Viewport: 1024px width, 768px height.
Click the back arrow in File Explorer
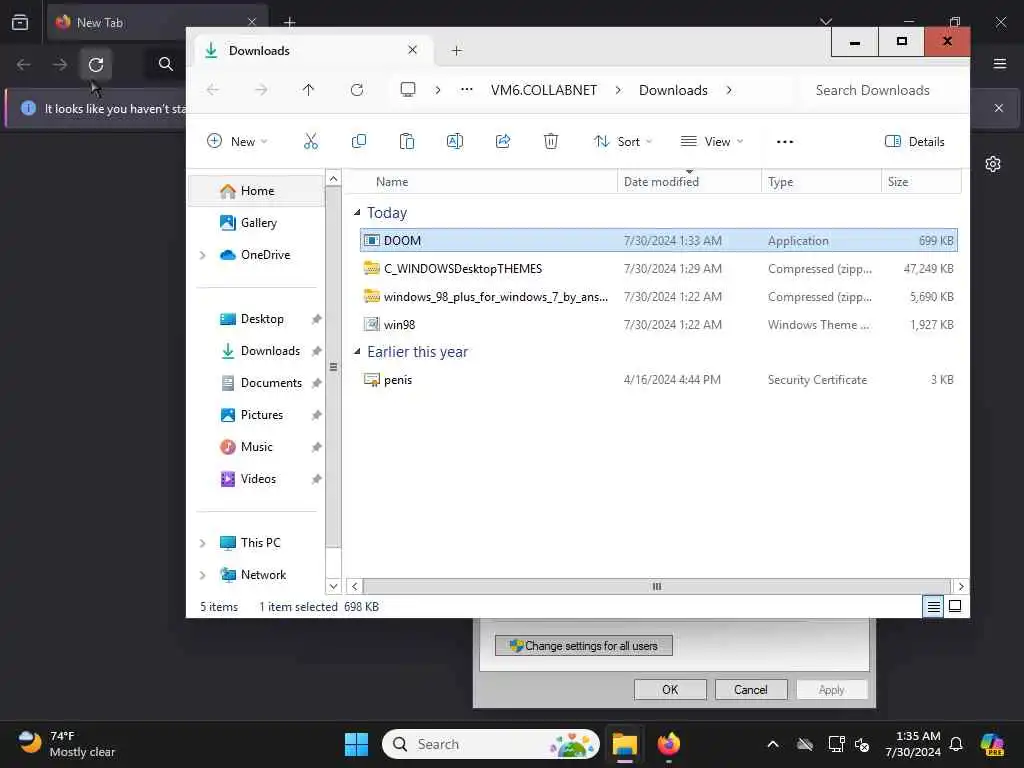(213, 90)
